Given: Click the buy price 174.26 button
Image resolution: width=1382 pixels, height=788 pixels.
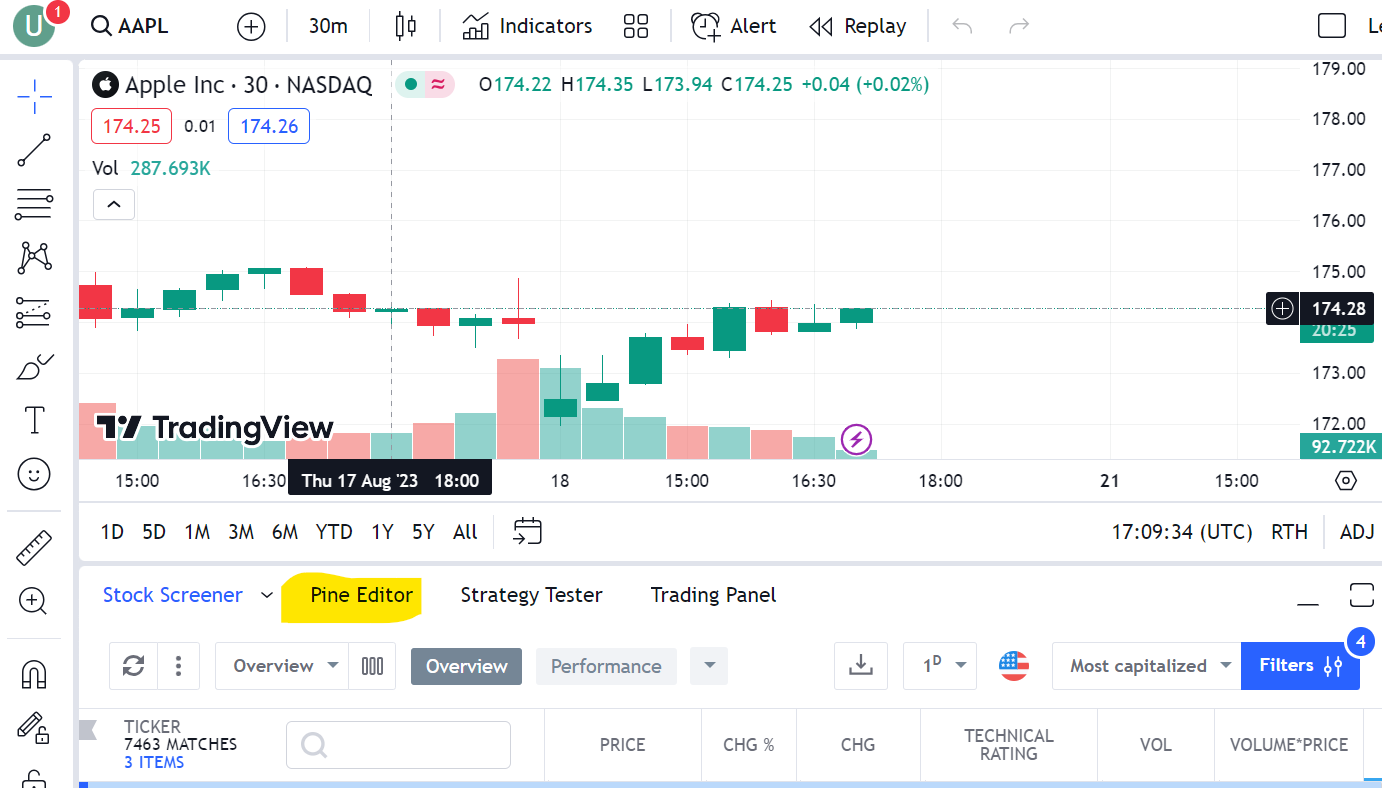Looking at the screenshot, I should pyautogui.click(x=269, y=126).
